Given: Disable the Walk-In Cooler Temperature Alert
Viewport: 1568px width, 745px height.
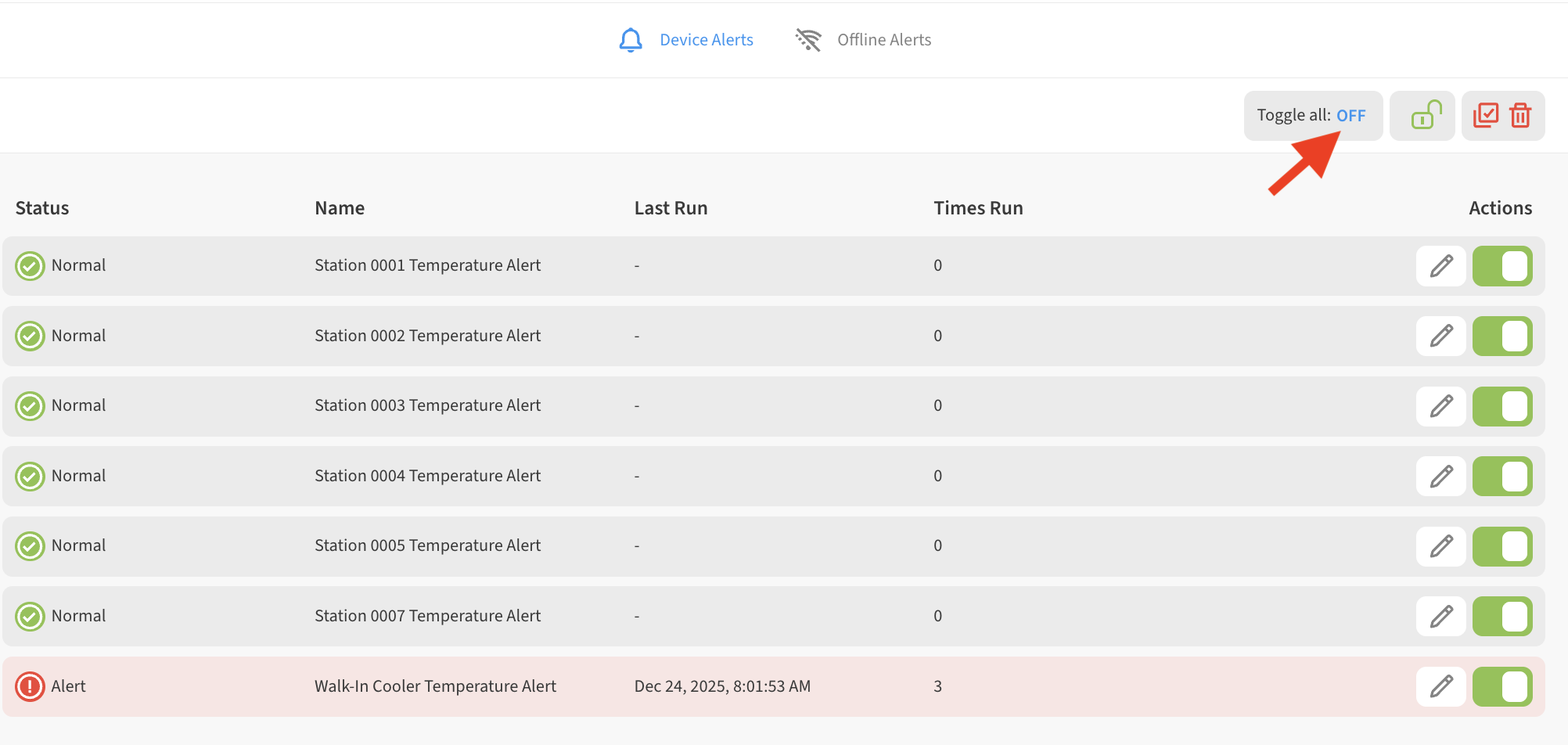Looking at the screenshot, I should (x=1501, y=686).
